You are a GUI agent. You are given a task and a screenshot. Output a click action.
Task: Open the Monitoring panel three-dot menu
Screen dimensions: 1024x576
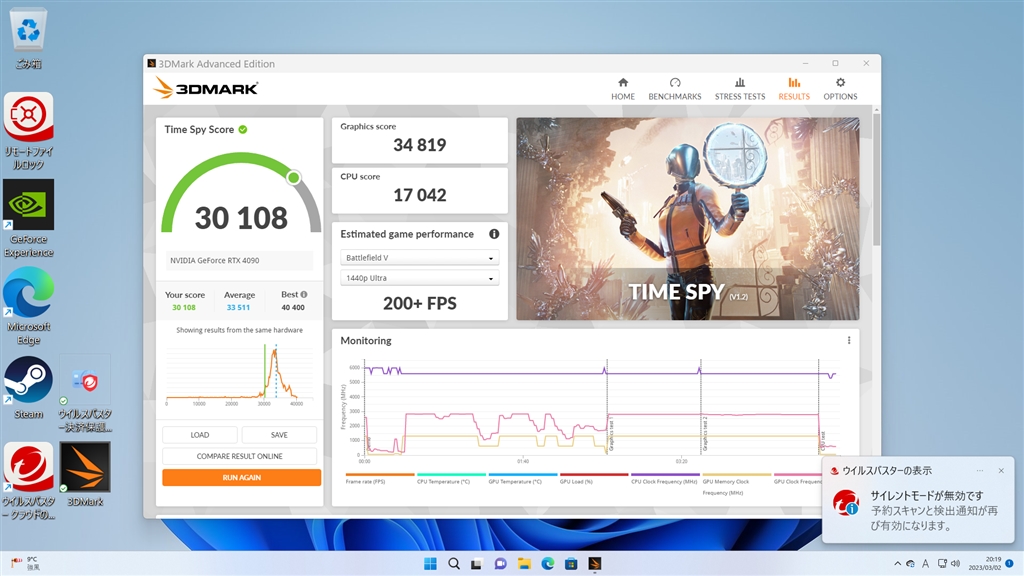pos(848,340)
